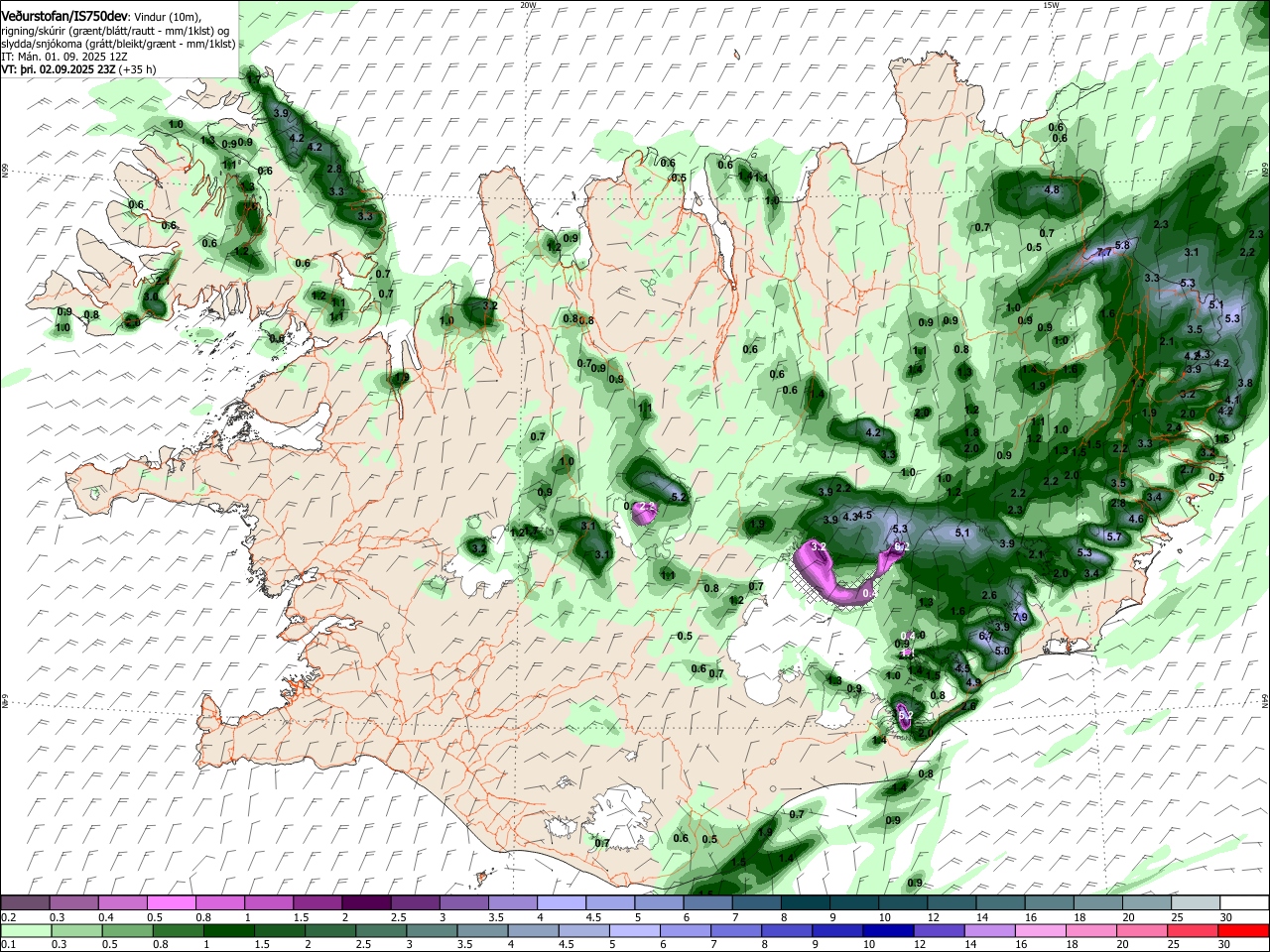The image size is (1270, 952).
Task: Click the red-pink 25–30 lower legend swatch
Action: tap(1193, 932)
